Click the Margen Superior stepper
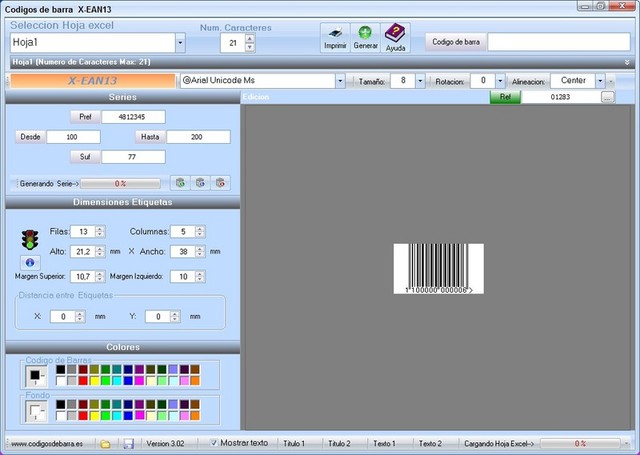Image resolution: width=640 pixels, height=455 pixels. pyautogui.click(x=100, y=276)
